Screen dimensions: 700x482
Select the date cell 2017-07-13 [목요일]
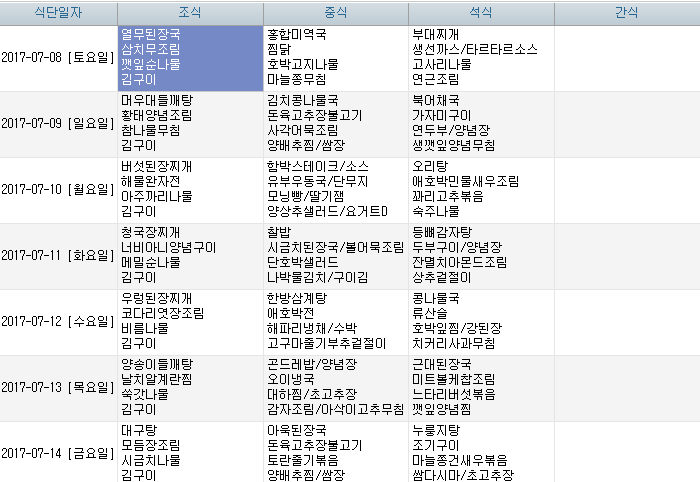pos(58,388)
